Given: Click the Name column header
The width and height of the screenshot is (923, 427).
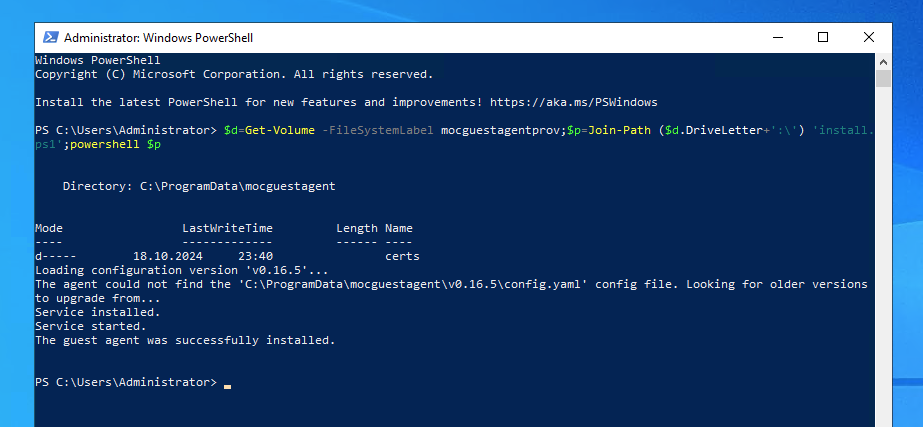Looking at the screenshot, I should point(399,228).
